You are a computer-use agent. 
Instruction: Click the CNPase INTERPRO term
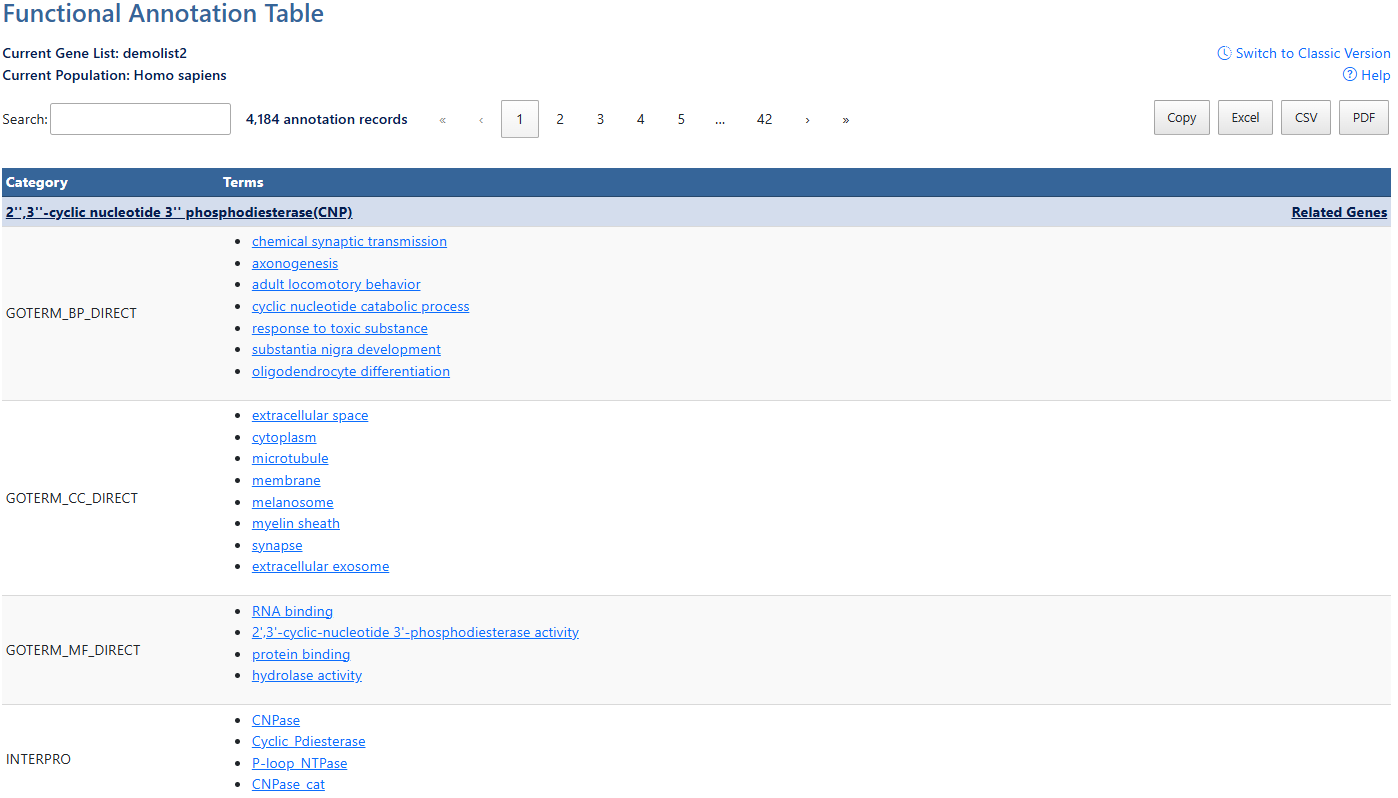(275, 719)
